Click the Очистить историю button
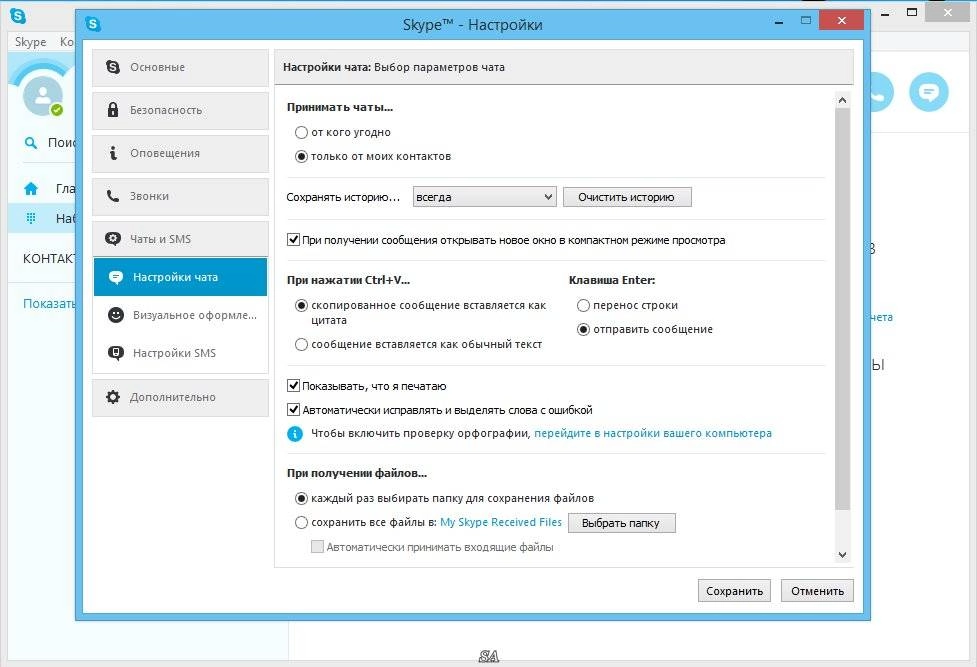The height and width of the screenshot is (667, 977). coord(627,197)
